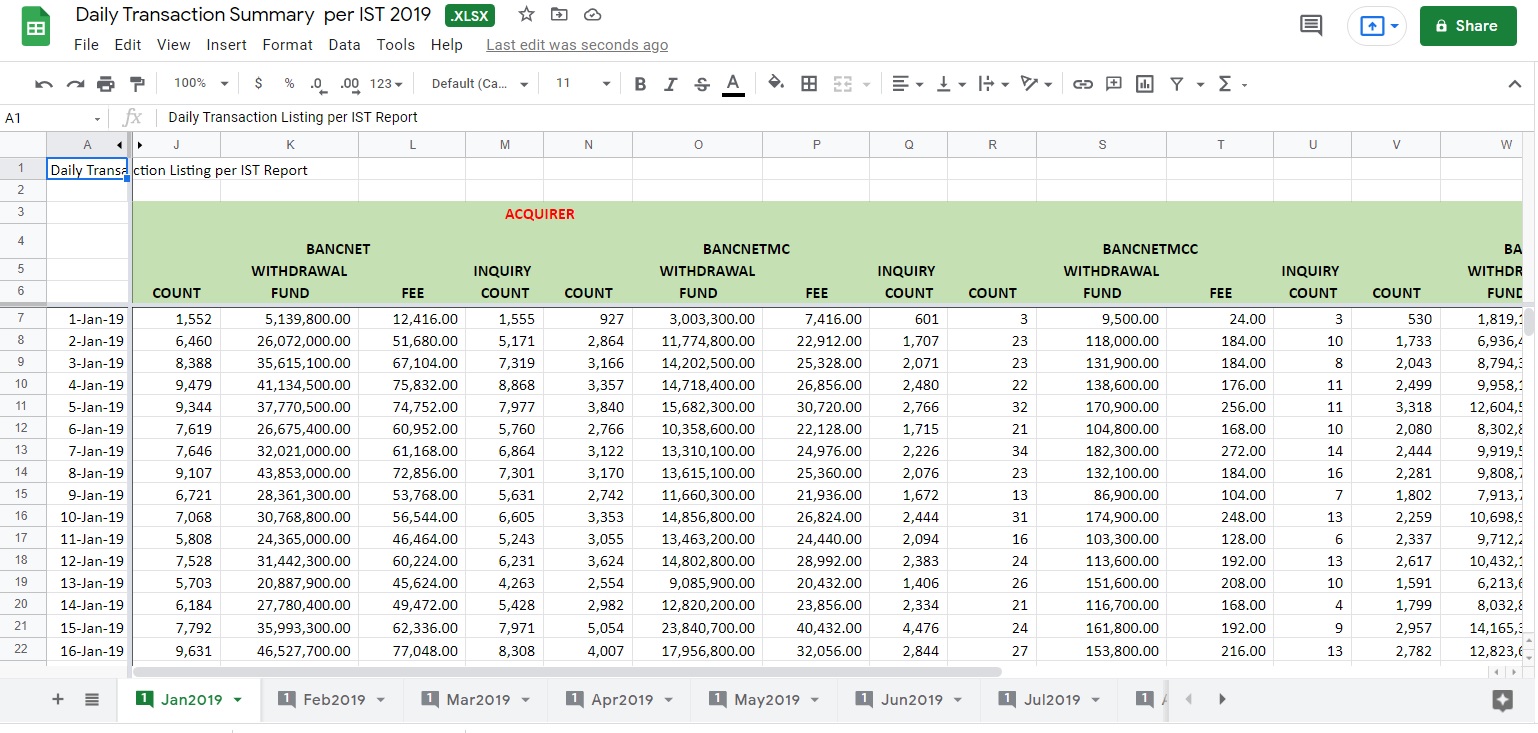Open the text color picker

[x=733, y=84]
